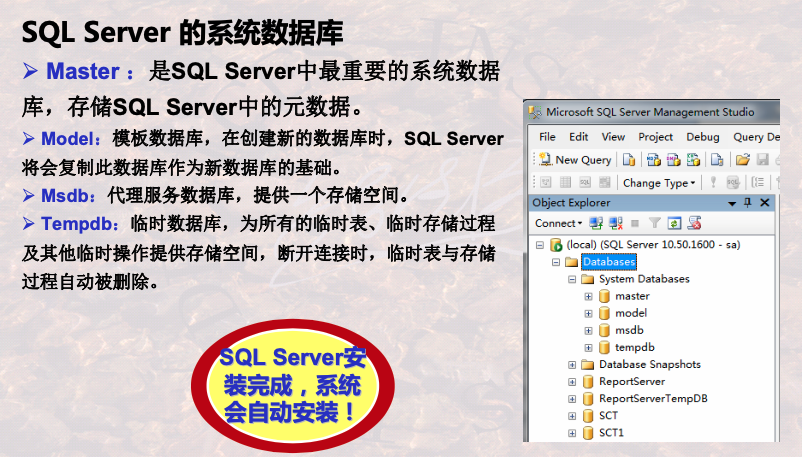Click the Show Criteria Pane grid icon
This screenshot has width=802, height=457.
click(x=565, y=182)
